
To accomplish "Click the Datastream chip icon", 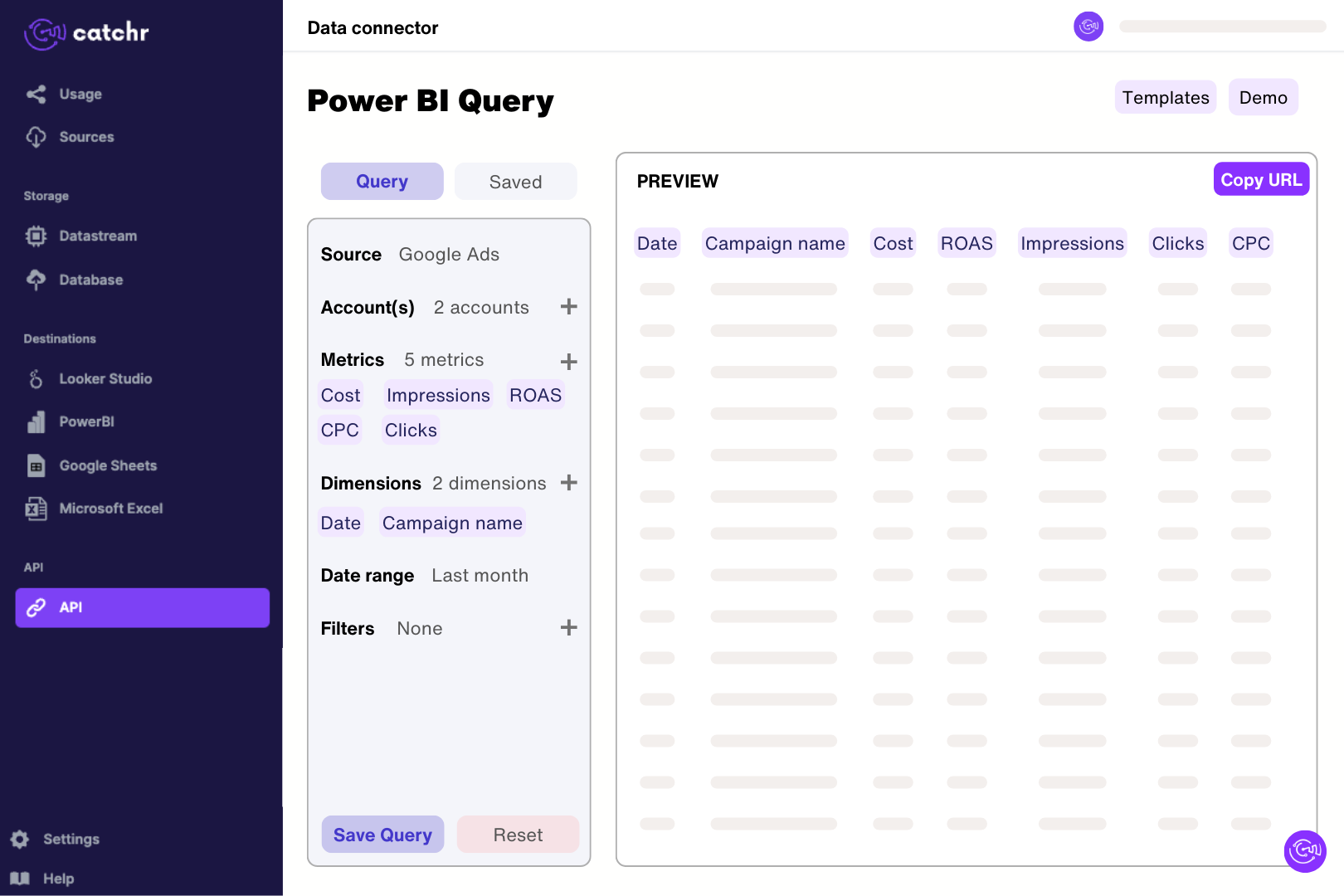I will (36, 236).
